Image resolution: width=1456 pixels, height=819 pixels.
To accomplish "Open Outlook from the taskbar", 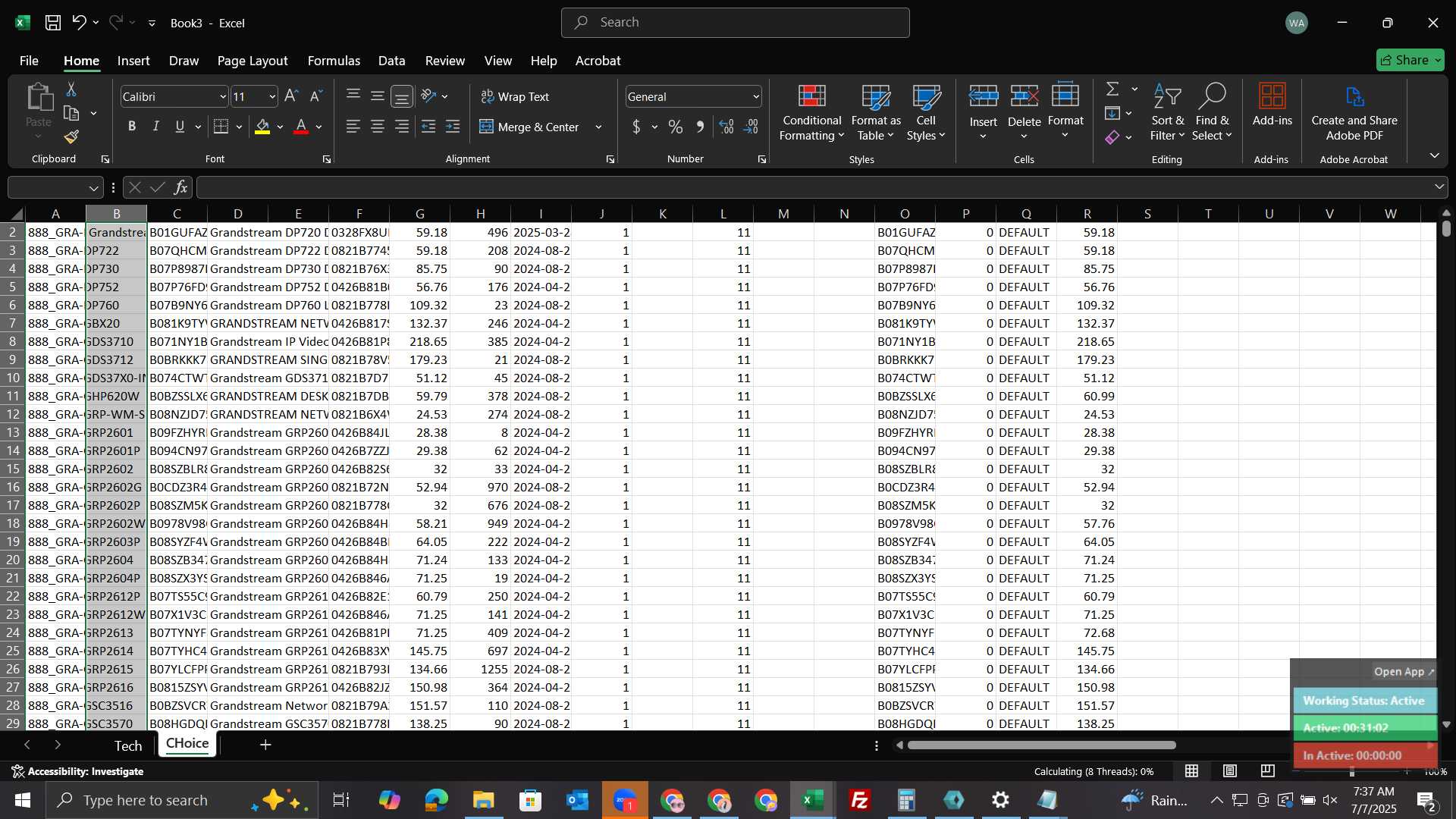I will pos(577,800).
